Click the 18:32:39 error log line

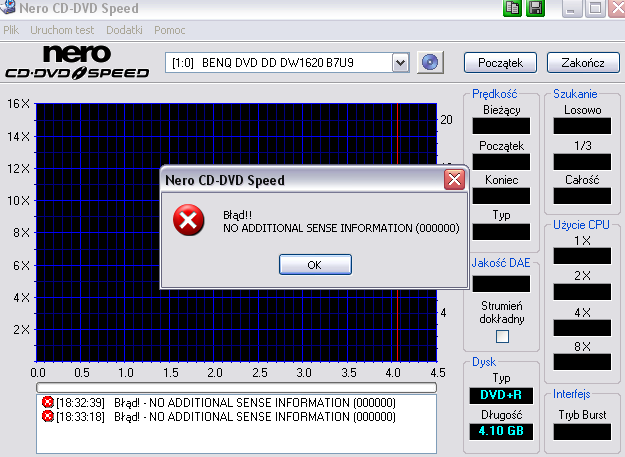[219, 402]
